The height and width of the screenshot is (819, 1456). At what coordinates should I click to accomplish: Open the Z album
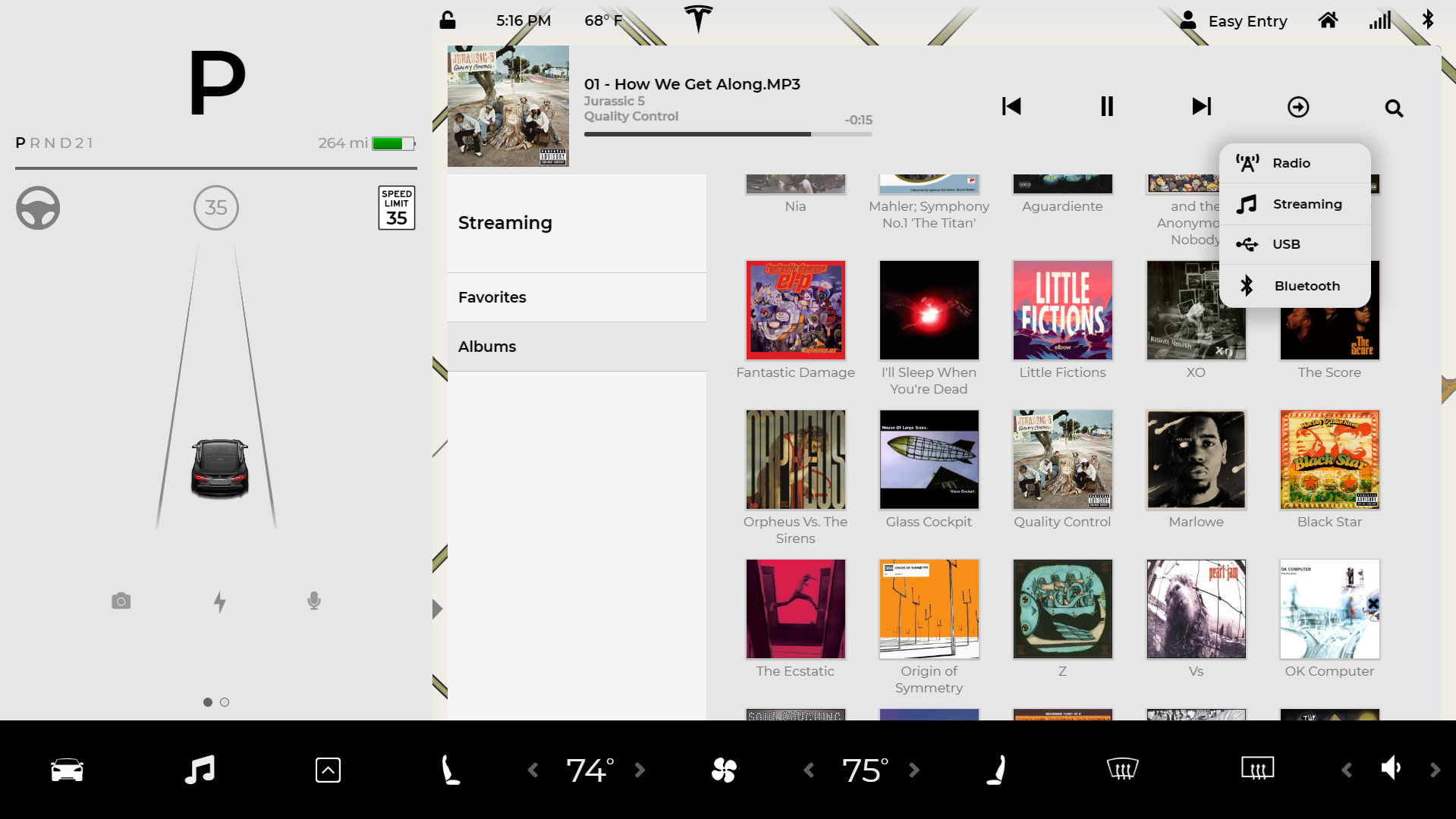click(x=1062, y=609)
